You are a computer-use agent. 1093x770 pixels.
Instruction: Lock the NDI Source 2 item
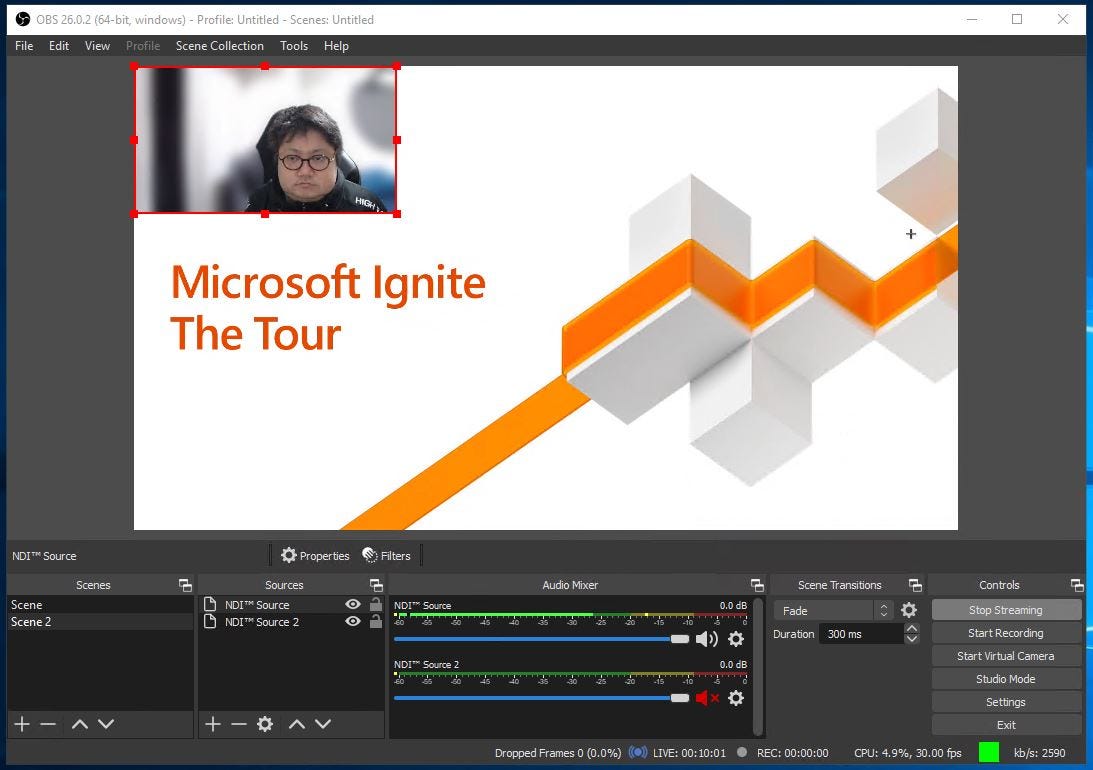click(x=376, y=621)
